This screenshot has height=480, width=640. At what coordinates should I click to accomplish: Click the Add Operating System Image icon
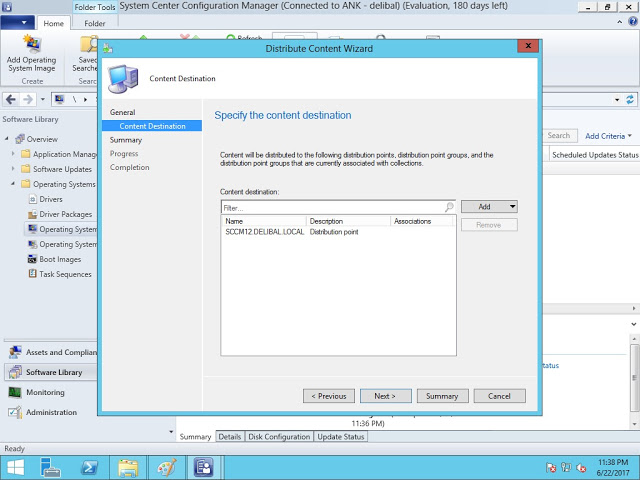pyautogui.click(x=31, y=46)
